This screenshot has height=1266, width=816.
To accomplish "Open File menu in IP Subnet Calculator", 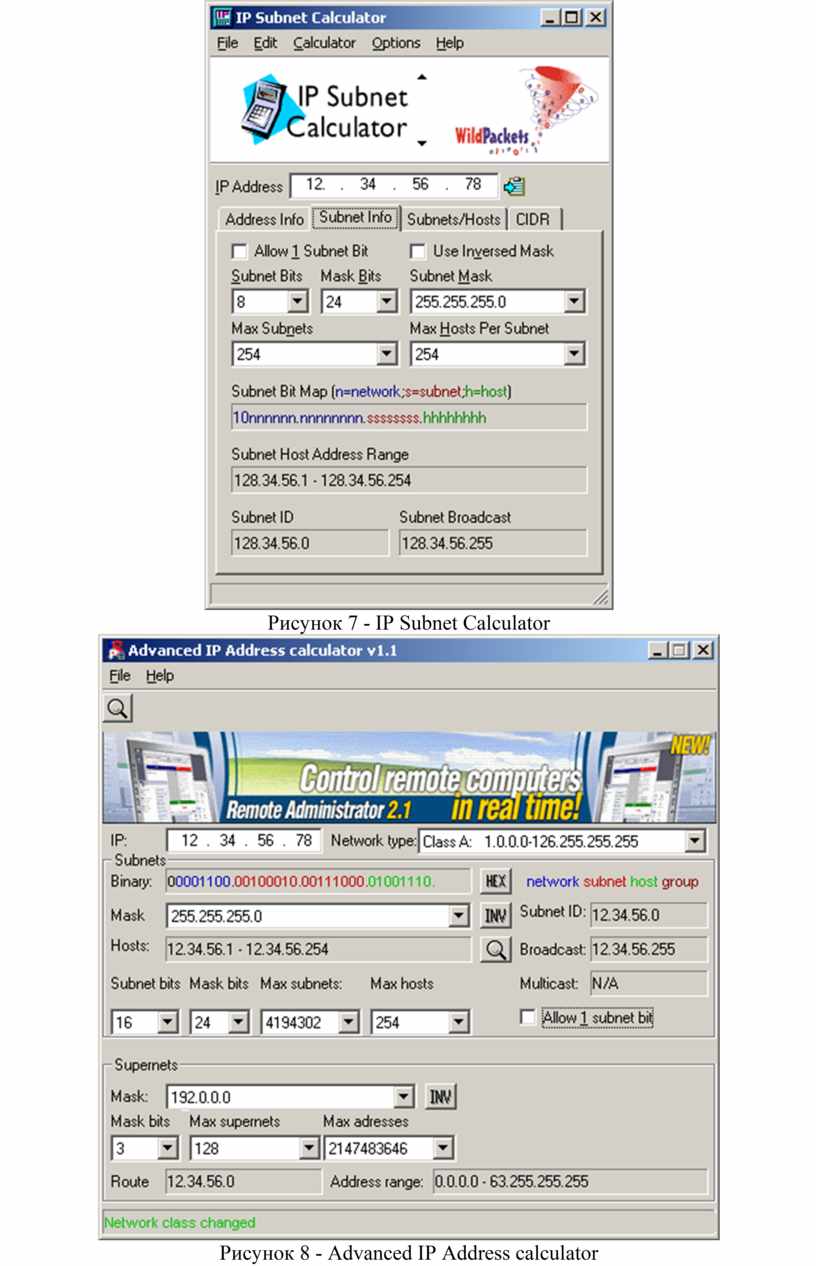I will point(227,43).
